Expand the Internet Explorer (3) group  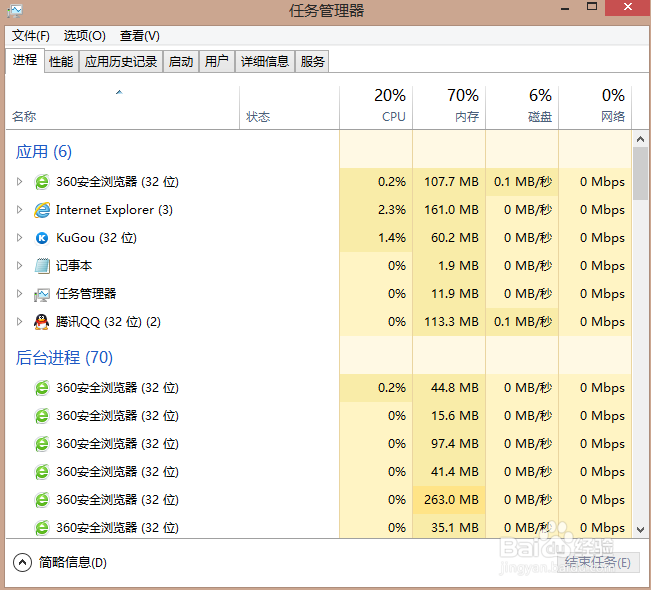point(19,210)
